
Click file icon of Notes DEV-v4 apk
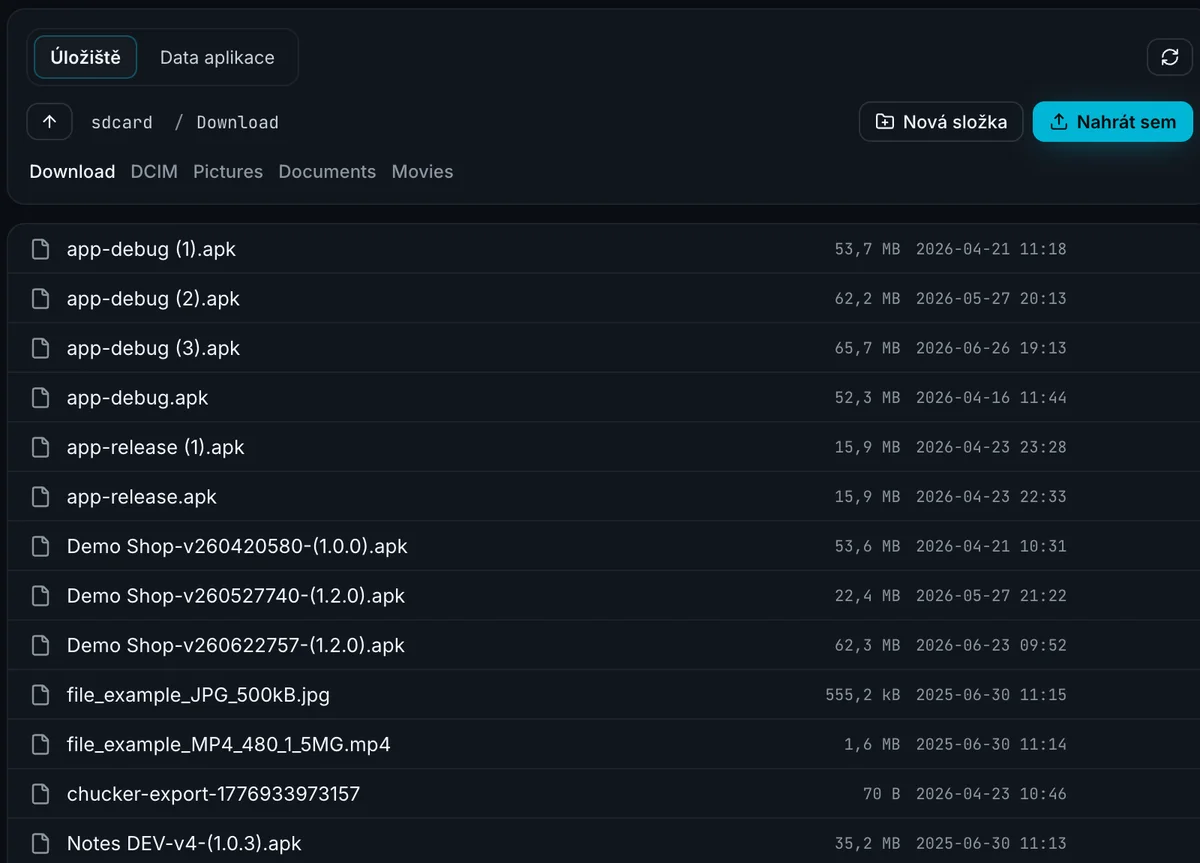(40, 843)
